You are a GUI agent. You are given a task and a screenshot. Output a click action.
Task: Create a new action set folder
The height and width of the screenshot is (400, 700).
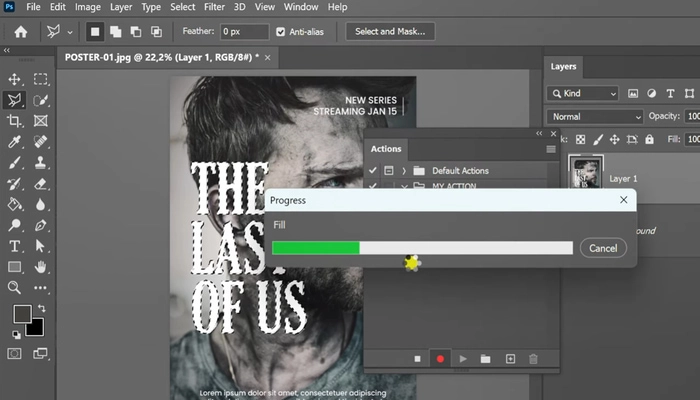tap(485, 359)
